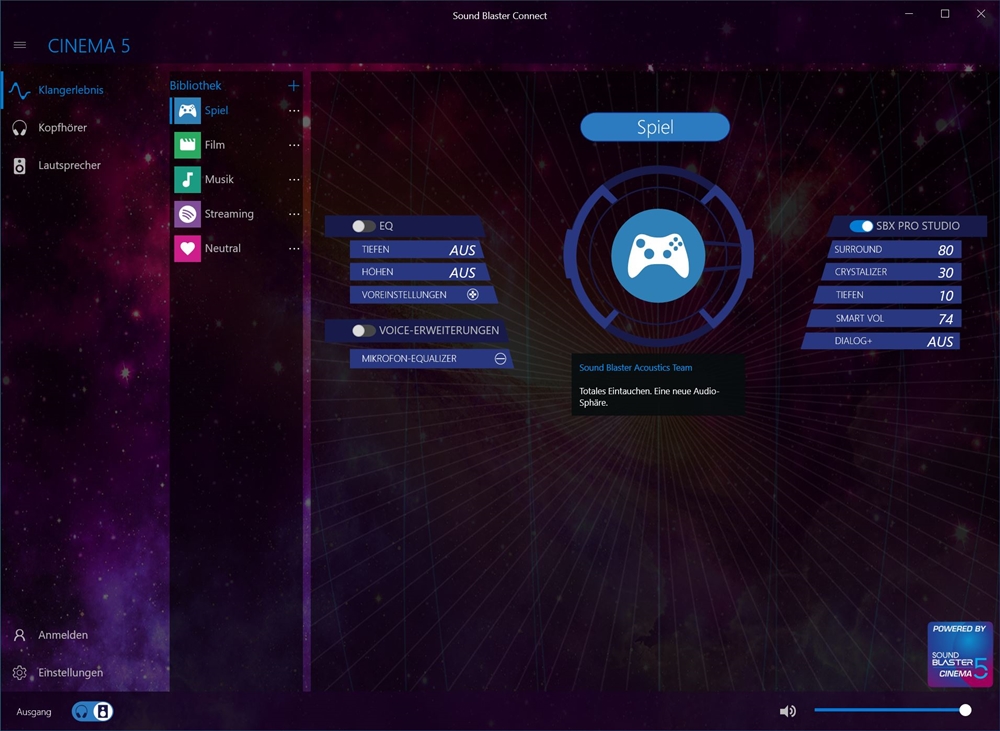Screen dimensions: 1000x731
Task: Click the Anmelden user icon
Action: pos(20,635)
